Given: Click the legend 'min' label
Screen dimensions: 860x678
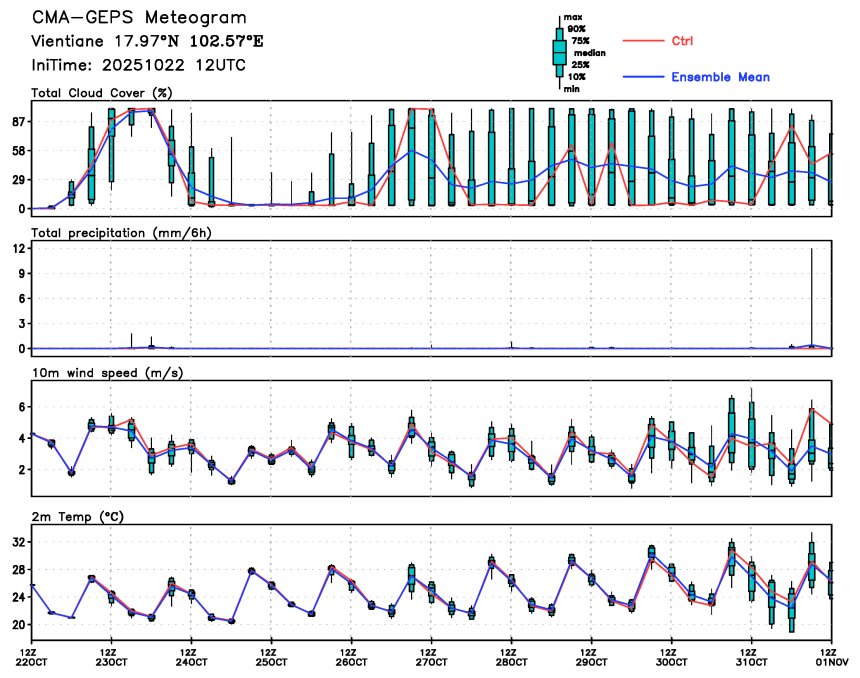Looking at the screenshot, I should tap(572, 88).
